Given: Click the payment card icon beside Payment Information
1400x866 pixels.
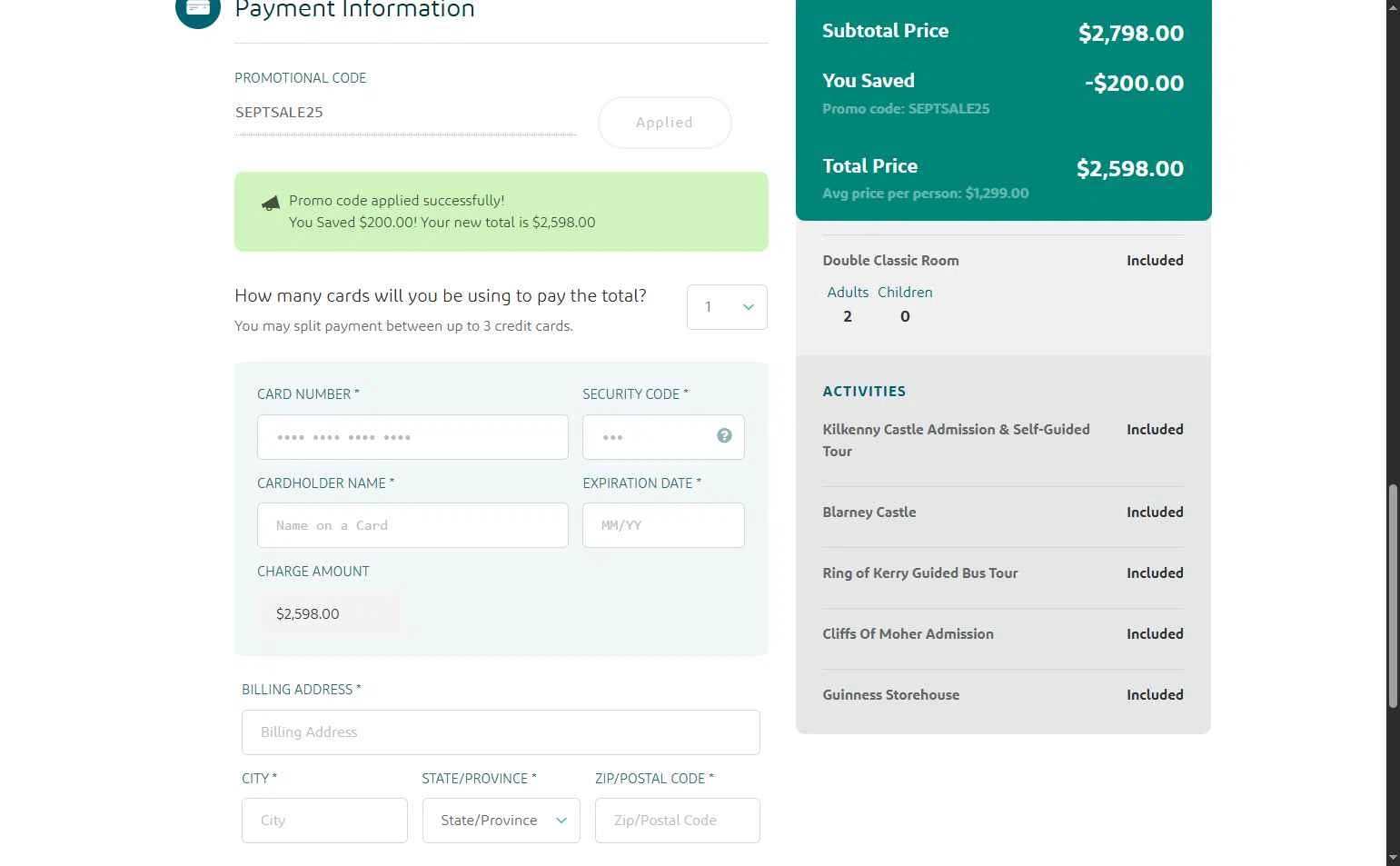Looking at the screenshot, I should (198, 8).
